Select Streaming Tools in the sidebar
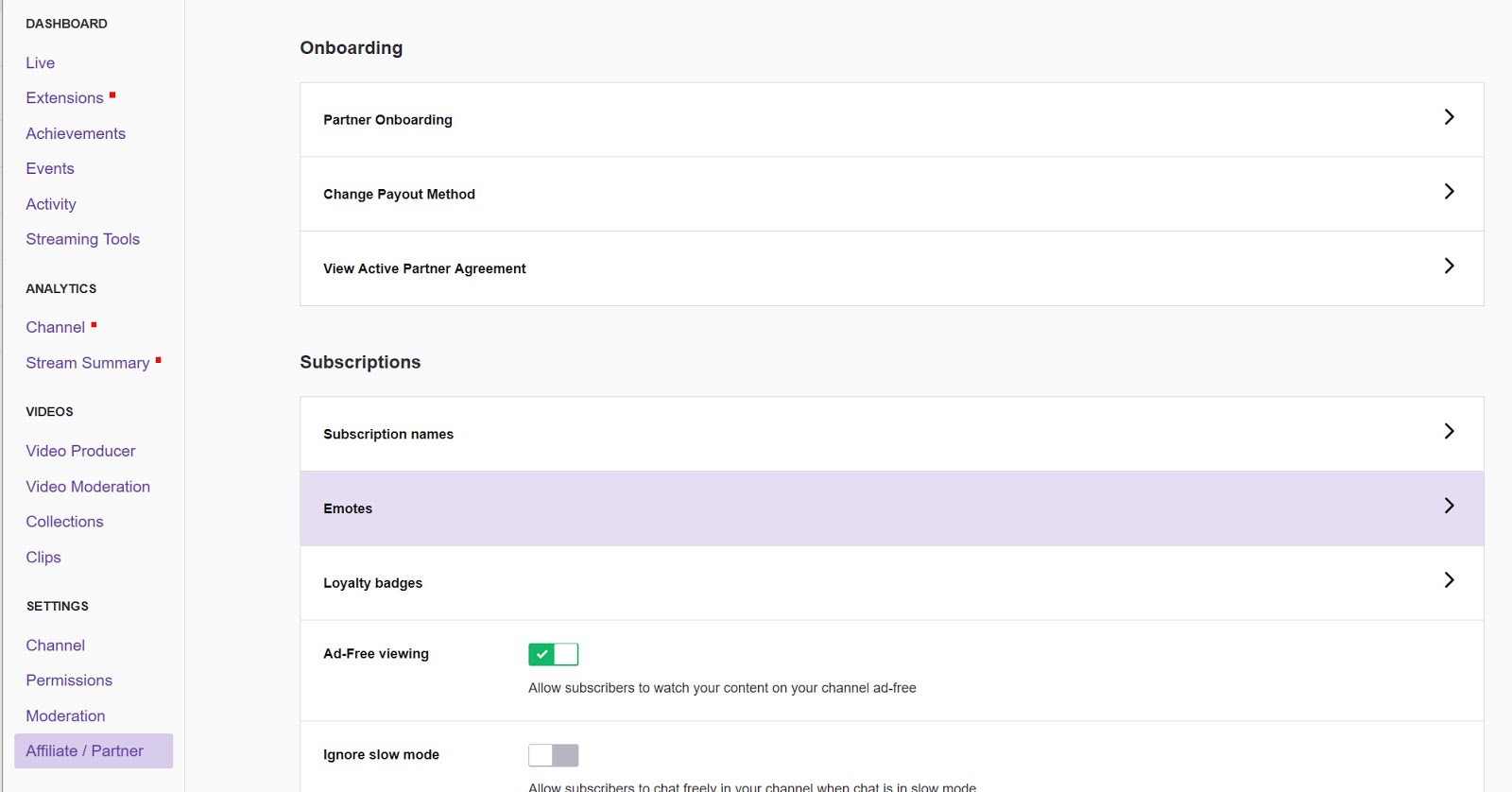This screenshot has width=1512, height=792. [x=83, y=240]
